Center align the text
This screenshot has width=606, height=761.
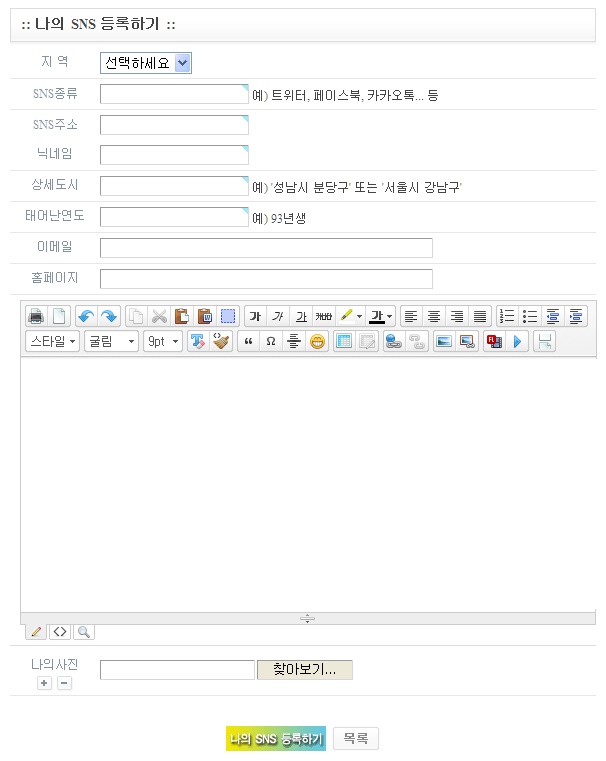[x=434, y=316]
